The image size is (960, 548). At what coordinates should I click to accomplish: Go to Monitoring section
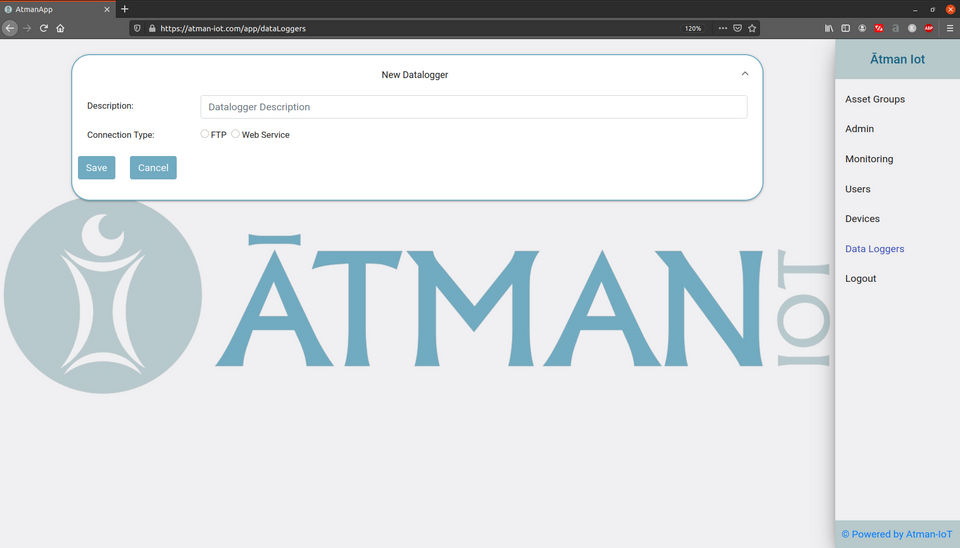[869, 159]
